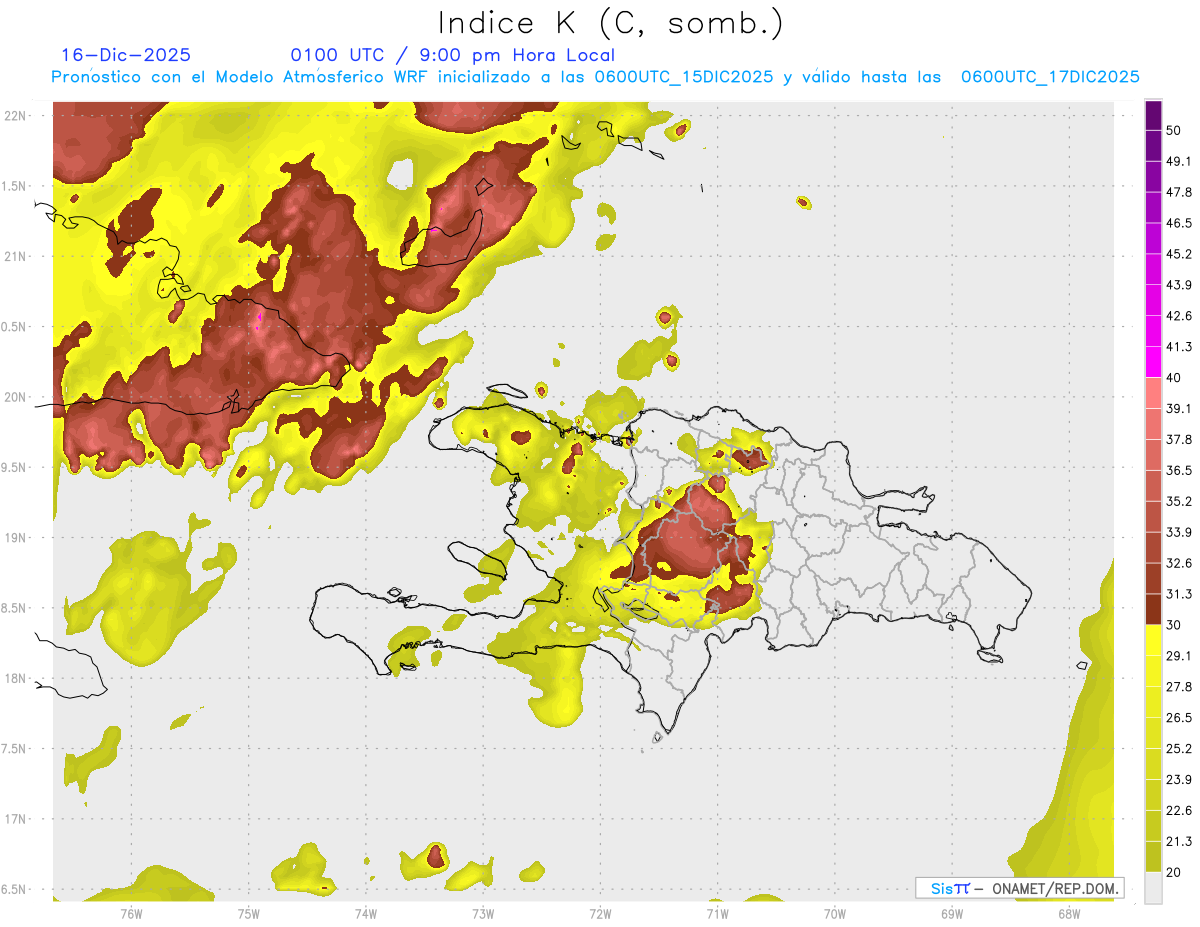
Task: Click the '45.2' color scale label
Action: [x=1179, y=254]
